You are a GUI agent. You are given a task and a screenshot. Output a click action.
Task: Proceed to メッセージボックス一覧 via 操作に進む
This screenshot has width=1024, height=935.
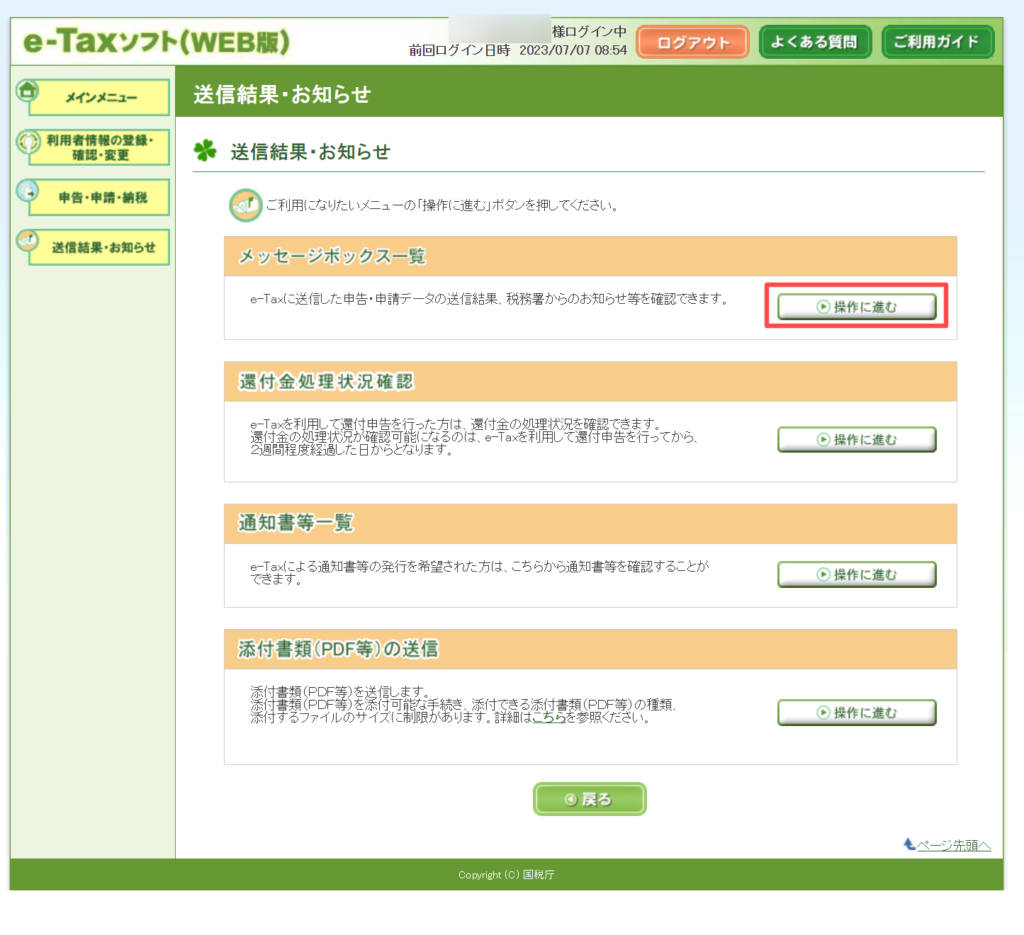(857, 307)
